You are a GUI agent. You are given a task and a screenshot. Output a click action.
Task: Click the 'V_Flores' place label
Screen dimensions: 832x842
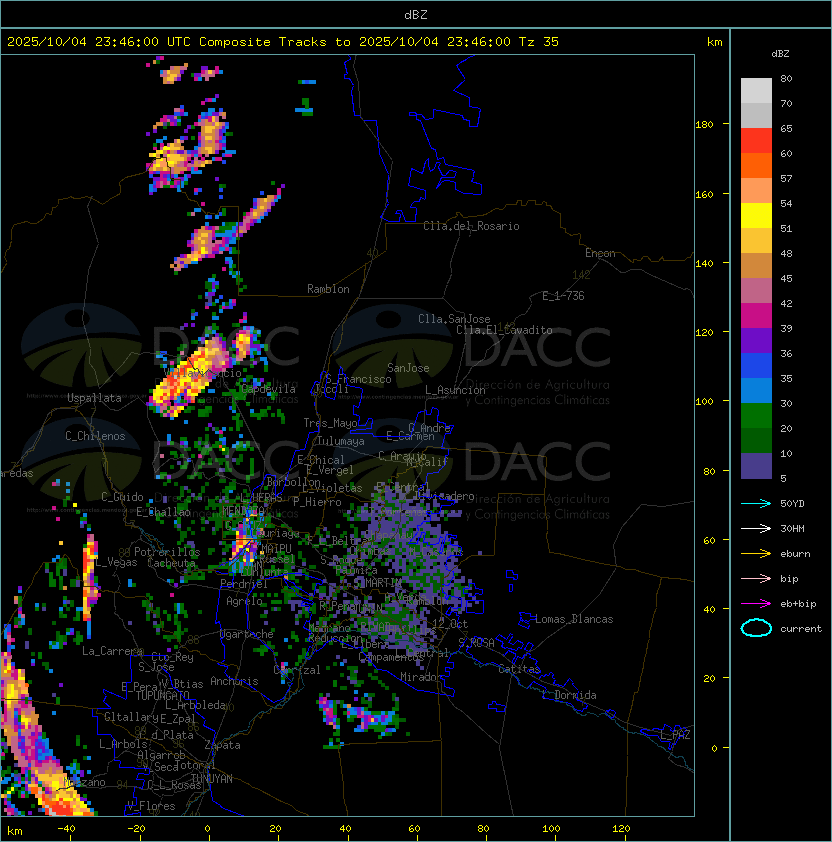[x=151, y=806]
